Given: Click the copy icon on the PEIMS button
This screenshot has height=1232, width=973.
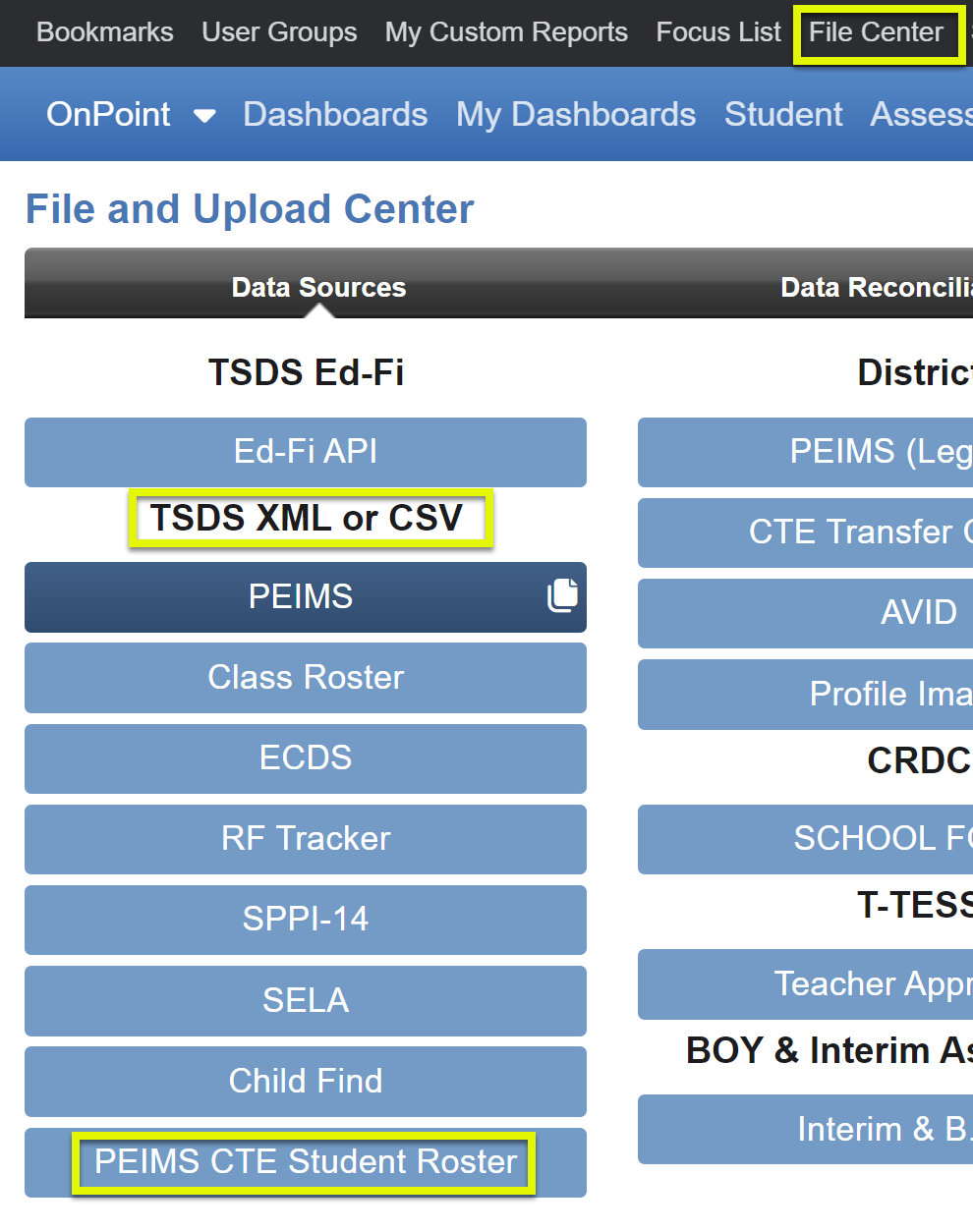Looking at the screenshot, I should [x=562, y=594].
